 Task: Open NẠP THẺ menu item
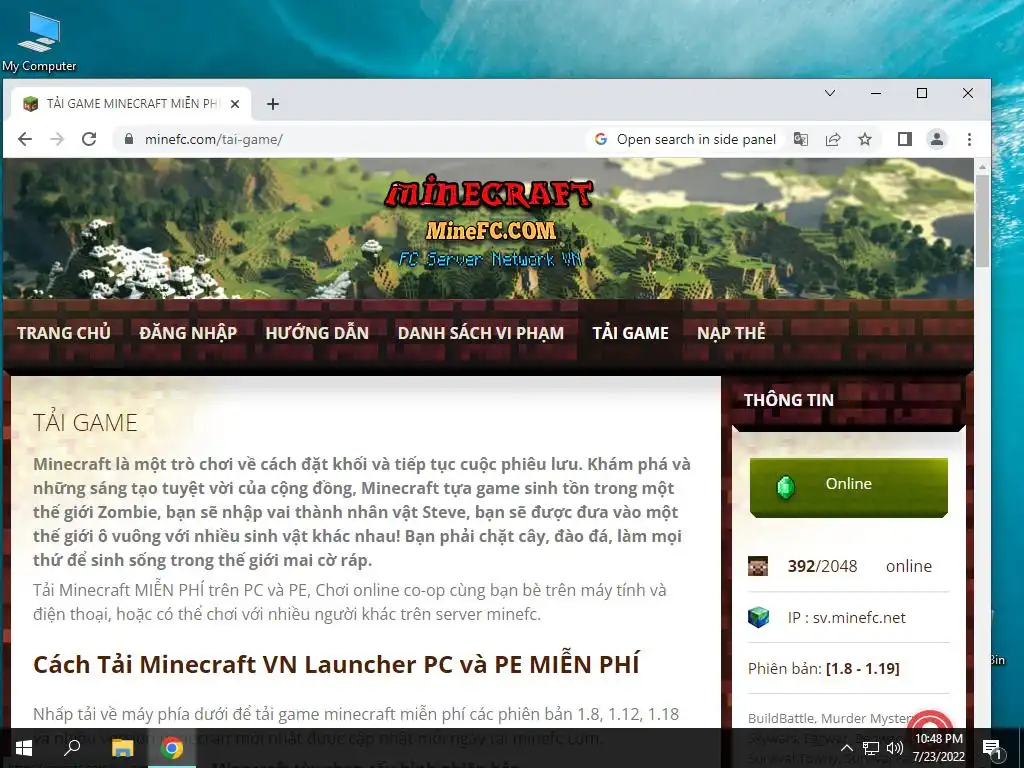pos(731,333)
